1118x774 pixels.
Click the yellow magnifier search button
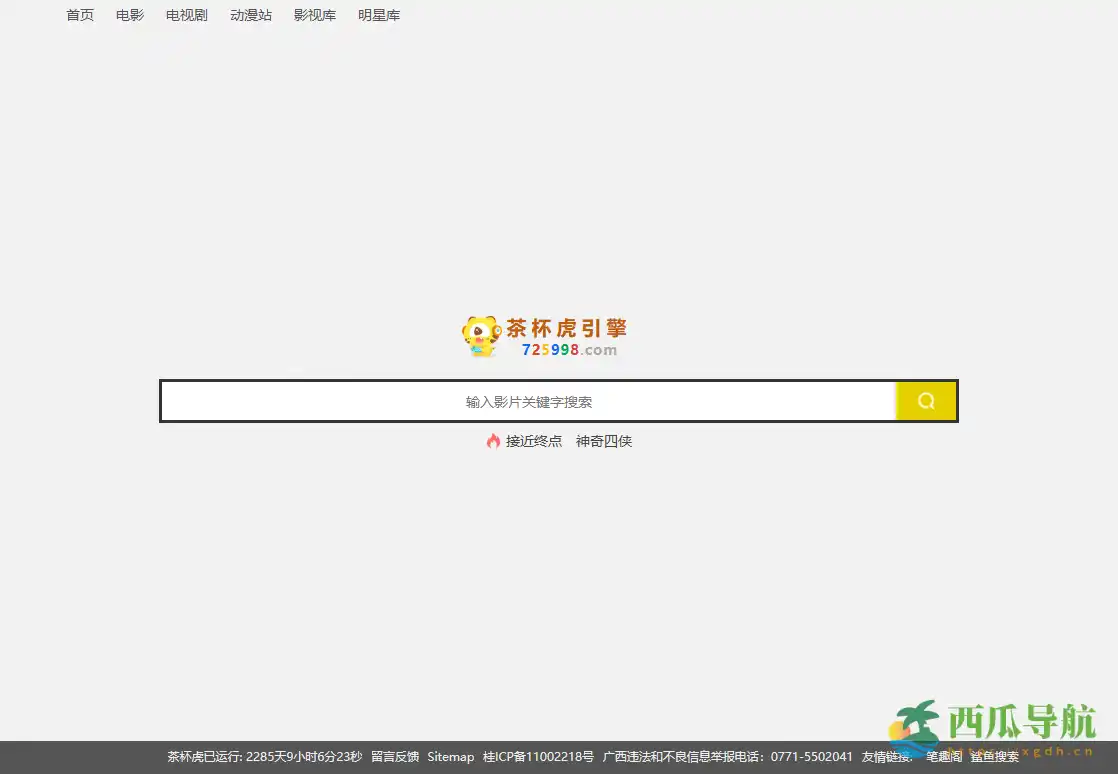point(926,401)
